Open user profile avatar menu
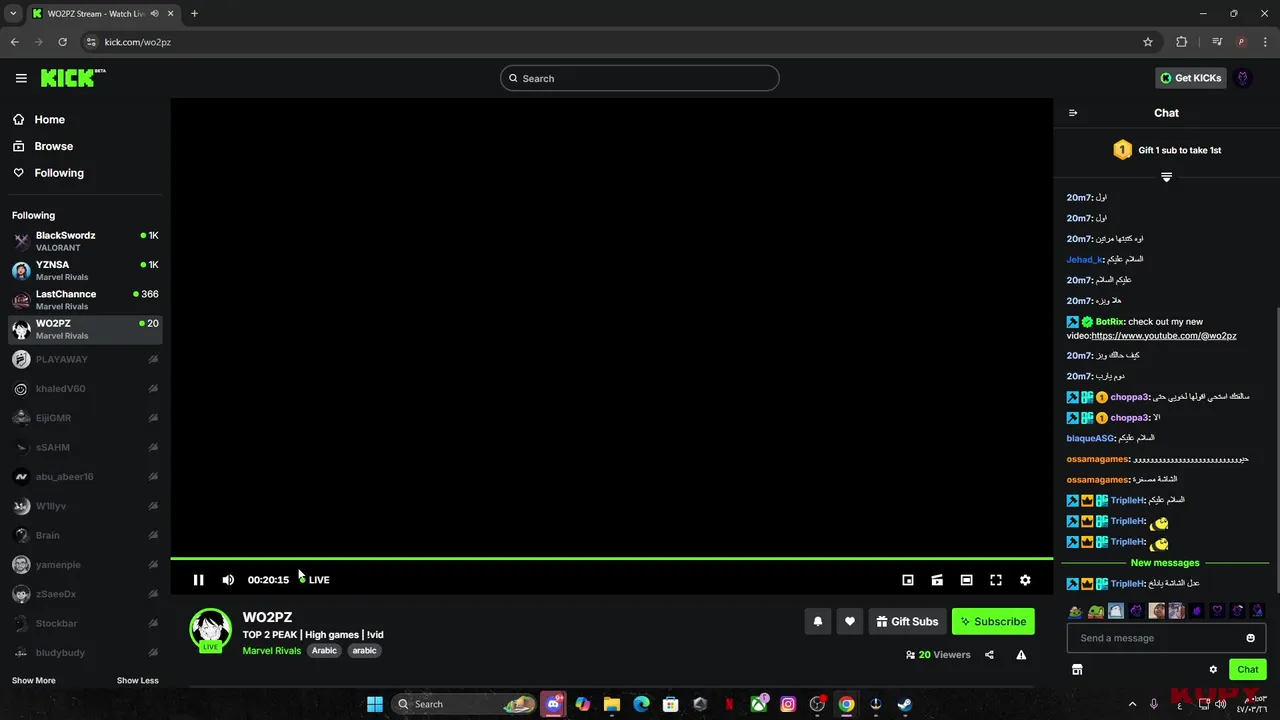 tap(1243, 78)
